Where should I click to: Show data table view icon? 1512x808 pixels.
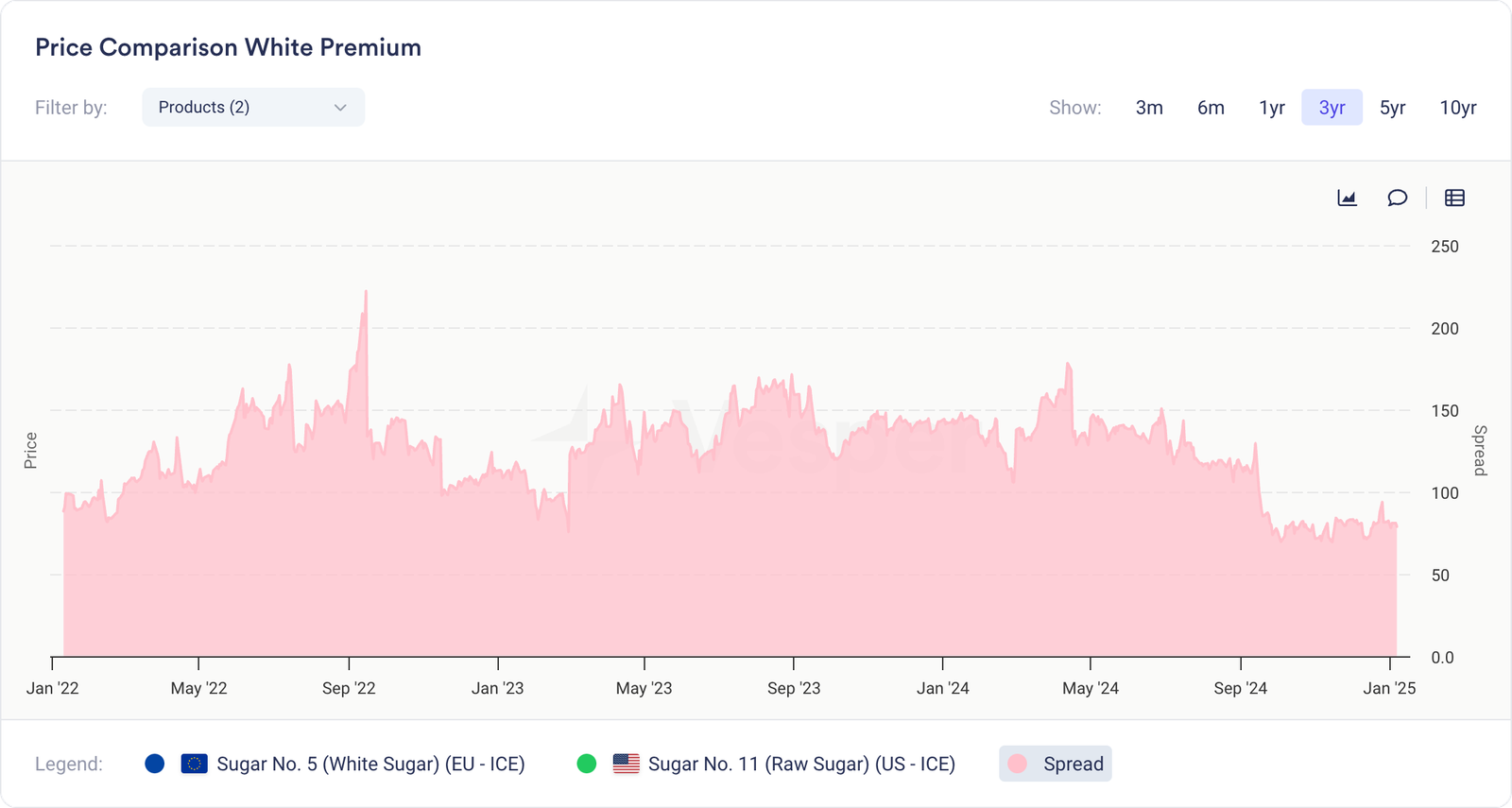click(1454, 198)
